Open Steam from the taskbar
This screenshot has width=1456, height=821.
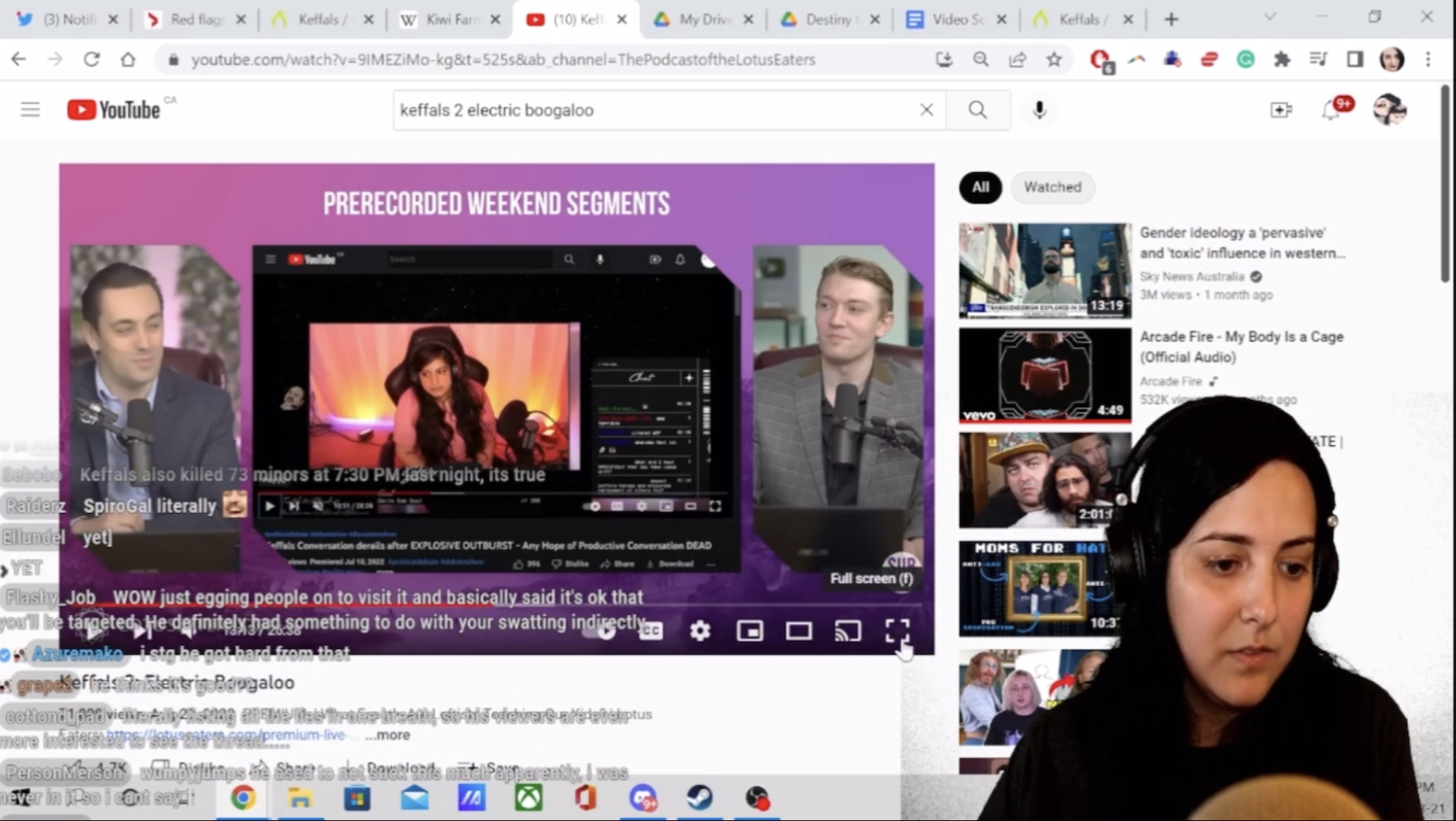[x=699, y=798]
